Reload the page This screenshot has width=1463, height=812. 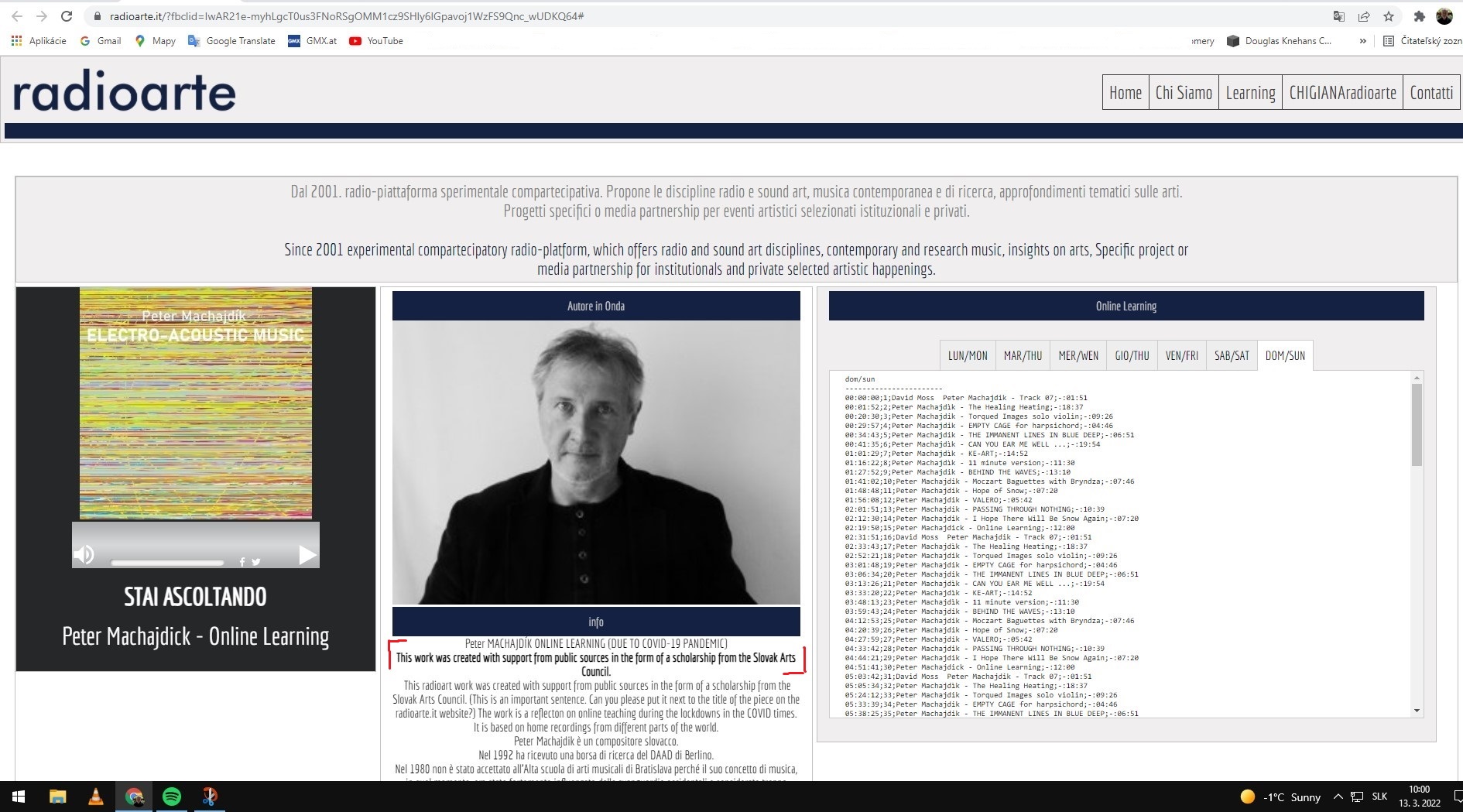point(67,16)
